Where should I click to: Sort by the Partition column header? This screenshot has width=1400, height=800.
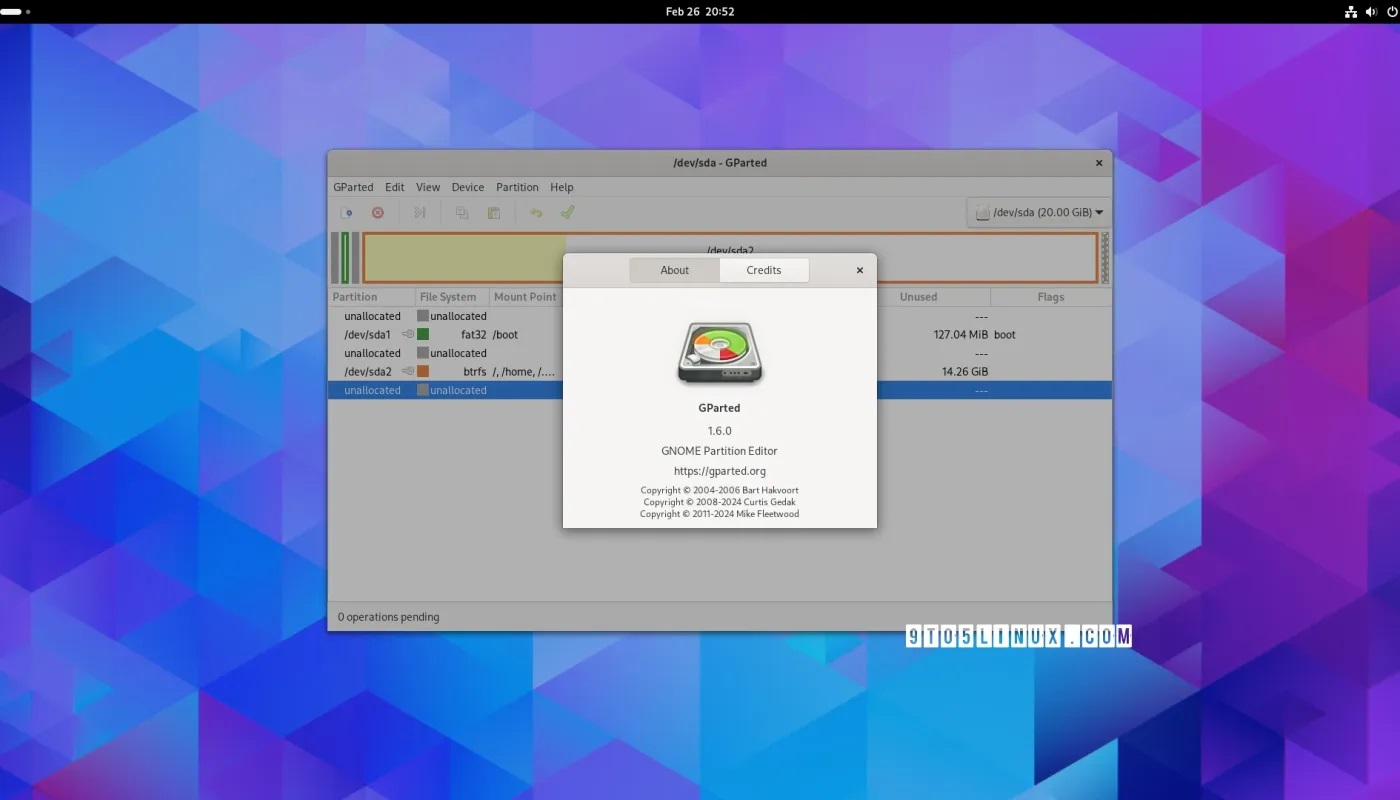point(372,297)
